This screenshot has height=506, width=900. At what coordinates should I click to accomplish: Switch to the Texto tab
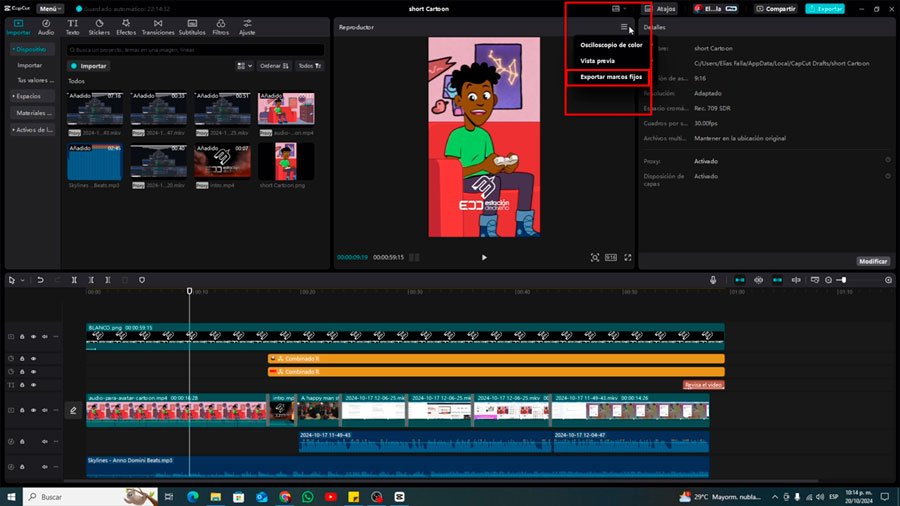[72, 27]
